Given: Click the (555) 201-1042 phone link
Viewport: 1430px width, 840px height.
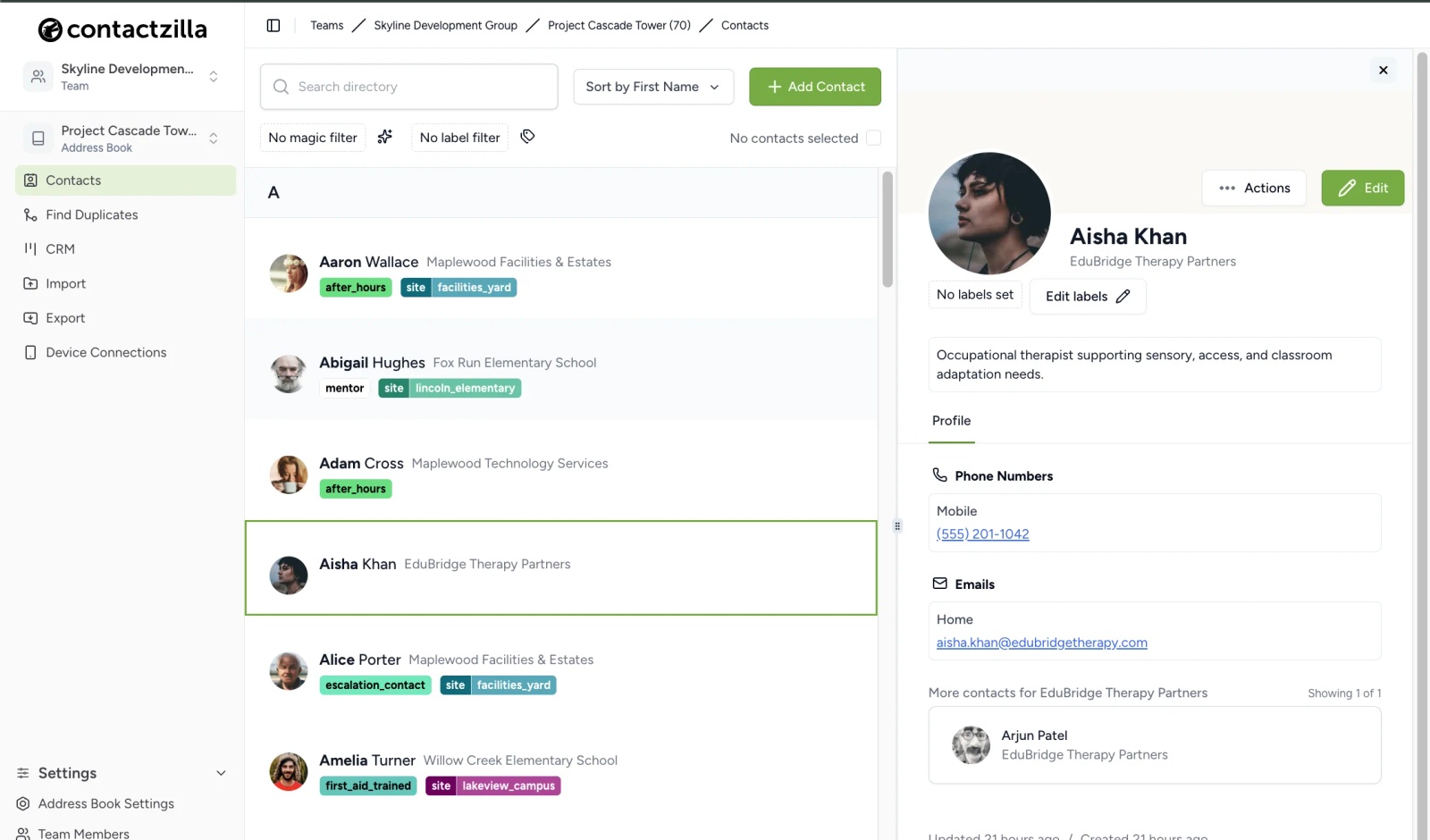Looking at the screenshot, I should coord(982,534).
